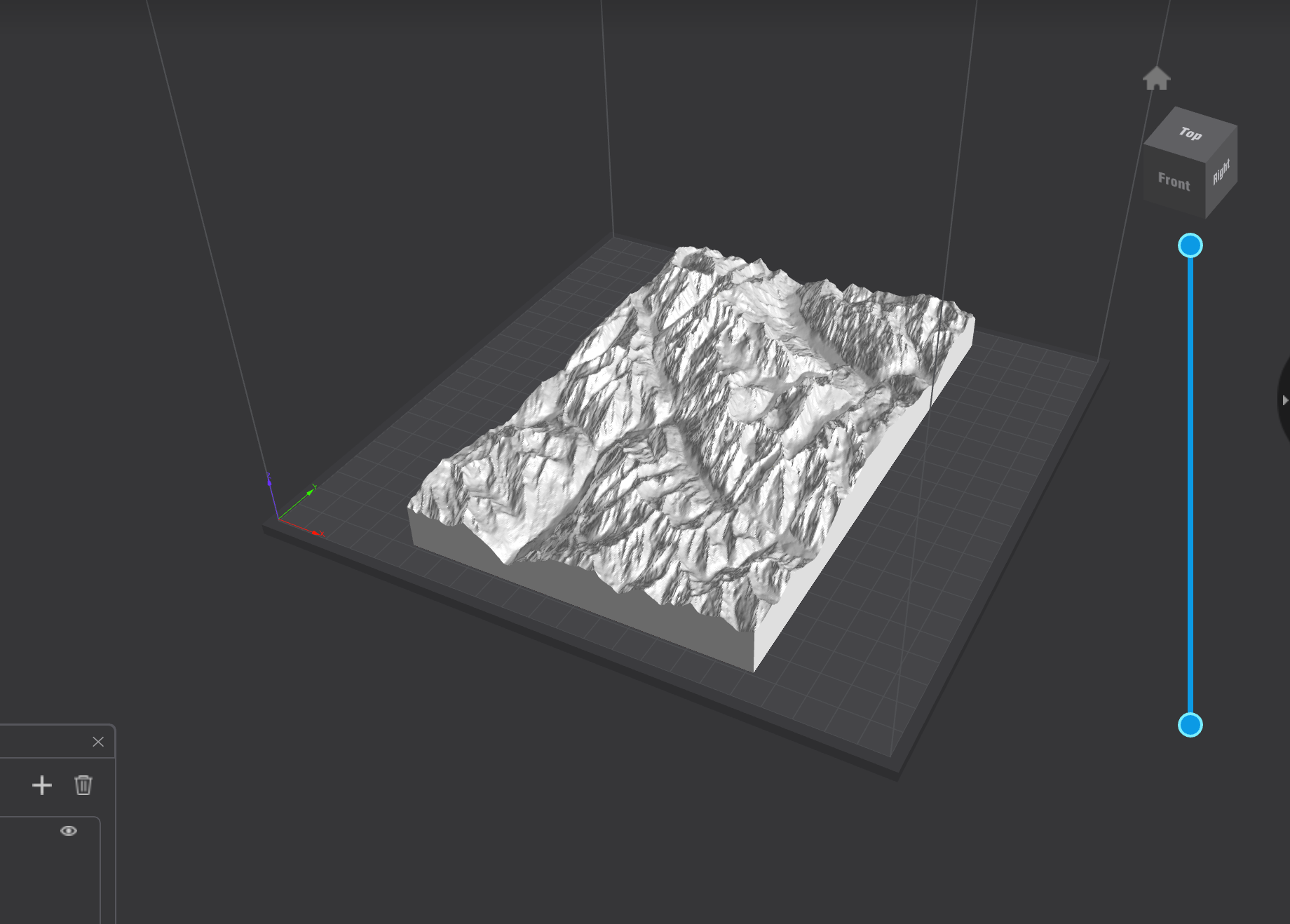
Task: Select the Front face of view cube
Action: pos(1174,182)
